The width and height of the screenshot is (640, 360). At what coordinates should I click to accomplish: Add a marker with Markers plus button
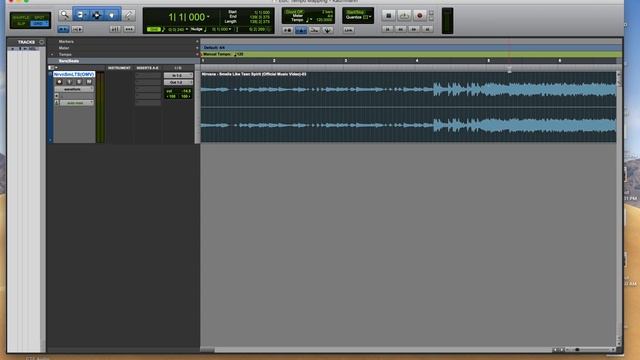[x=197, y=42]
